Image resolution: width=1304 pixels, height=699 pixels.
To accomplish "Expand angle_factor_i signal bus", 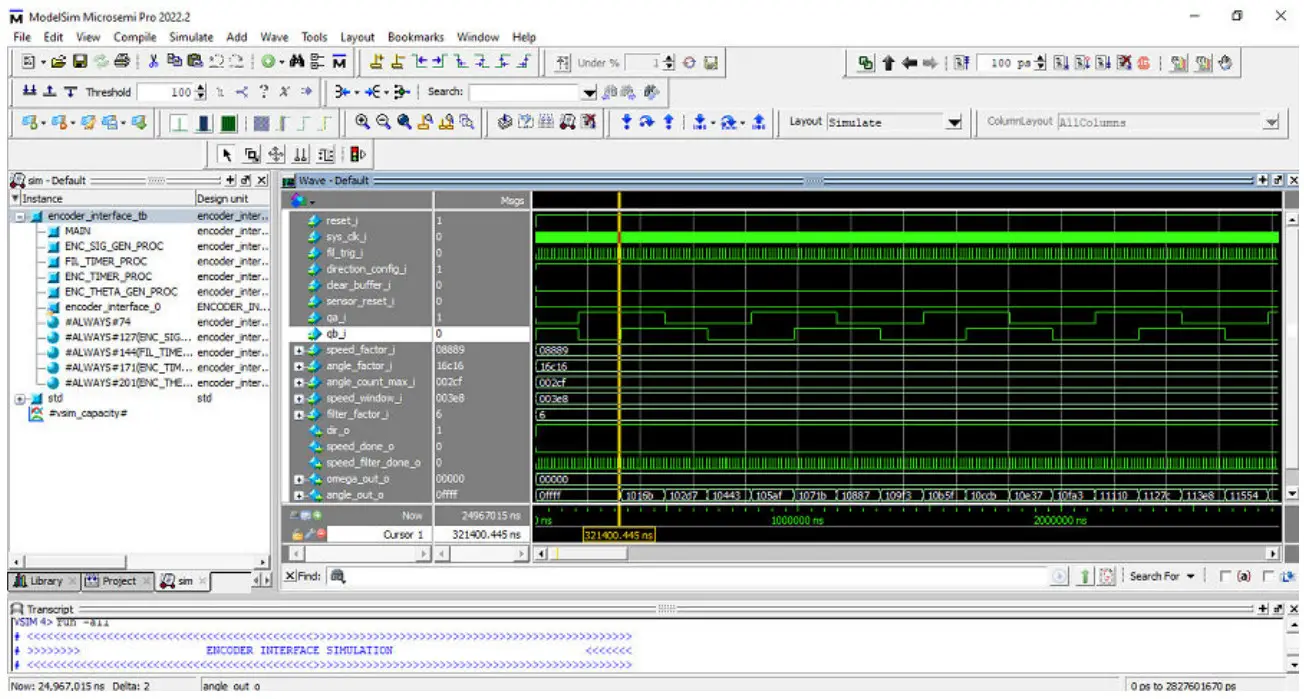I will click(x=299, y=366).
